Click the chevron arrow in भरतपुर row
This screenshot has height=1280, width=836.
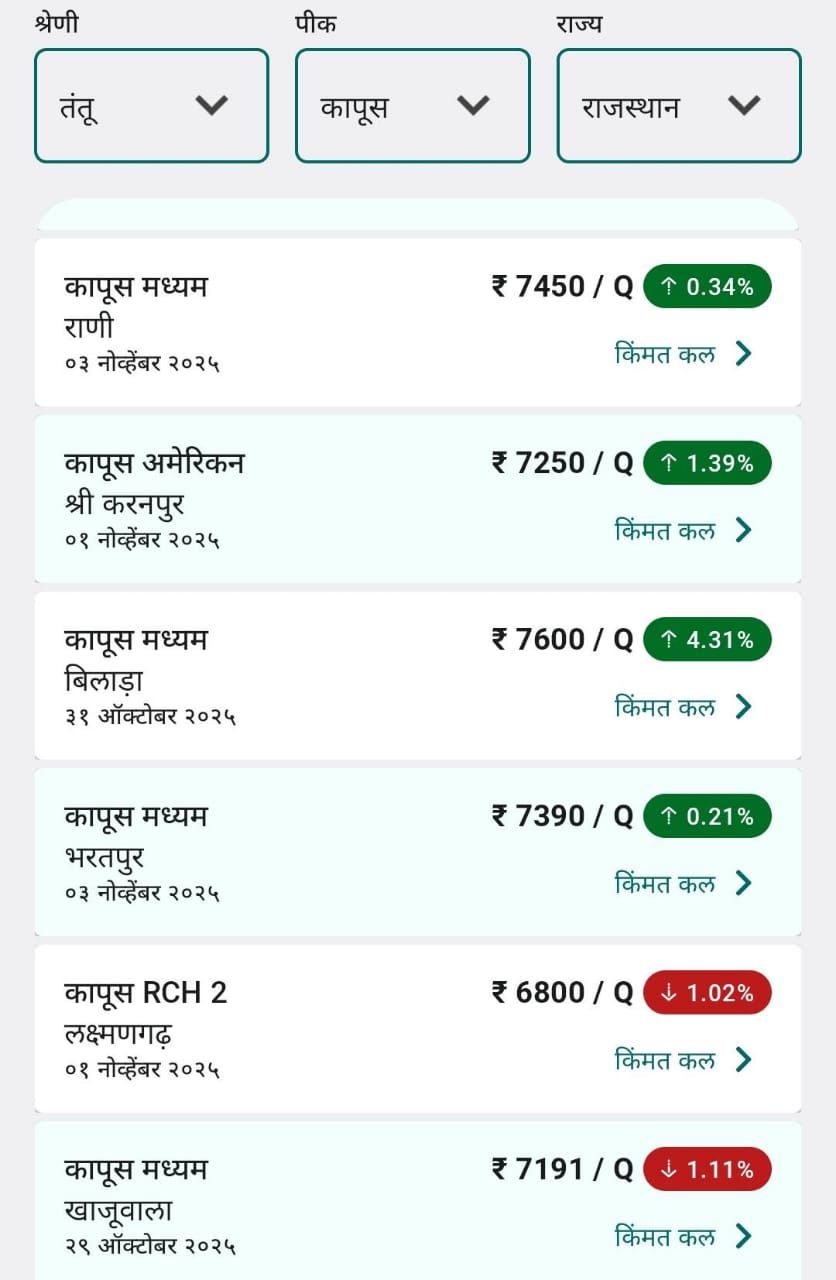pos(743,883)
